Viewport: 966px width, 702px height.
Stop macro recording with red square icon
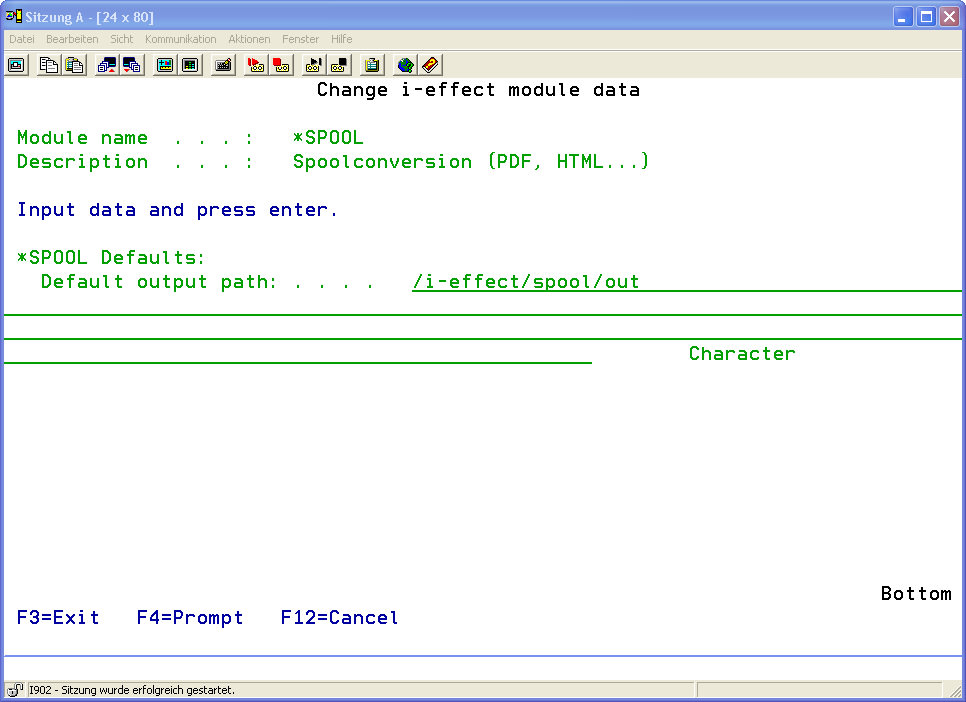[x=281, y=65]
